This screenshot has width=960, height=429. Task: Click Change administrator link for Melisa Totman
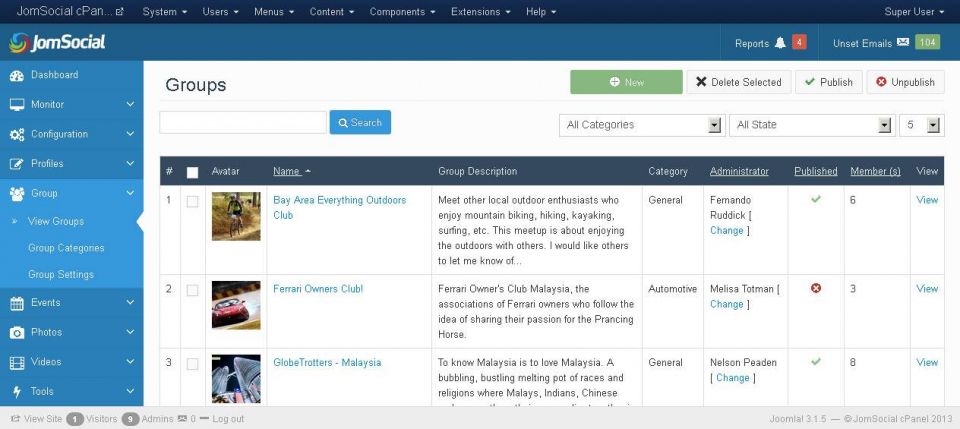tap(727, 304)
